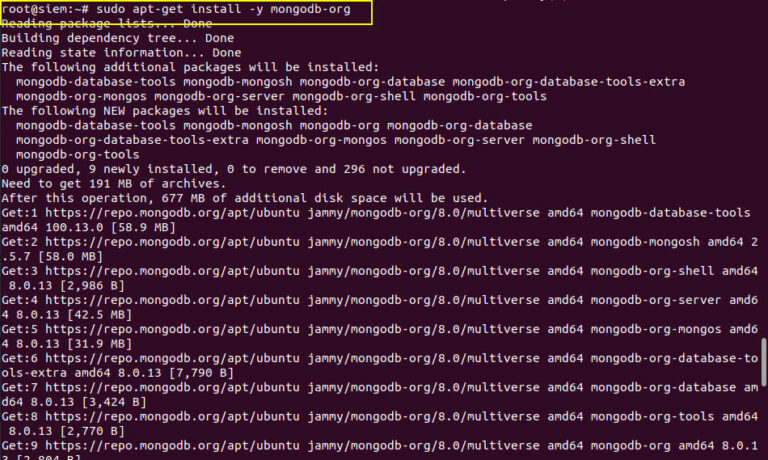This screenshot has width=768, height=460.
Task: Click 'mongodb-database-tools' on the Get:1 line
Action: tap(671, 213)
